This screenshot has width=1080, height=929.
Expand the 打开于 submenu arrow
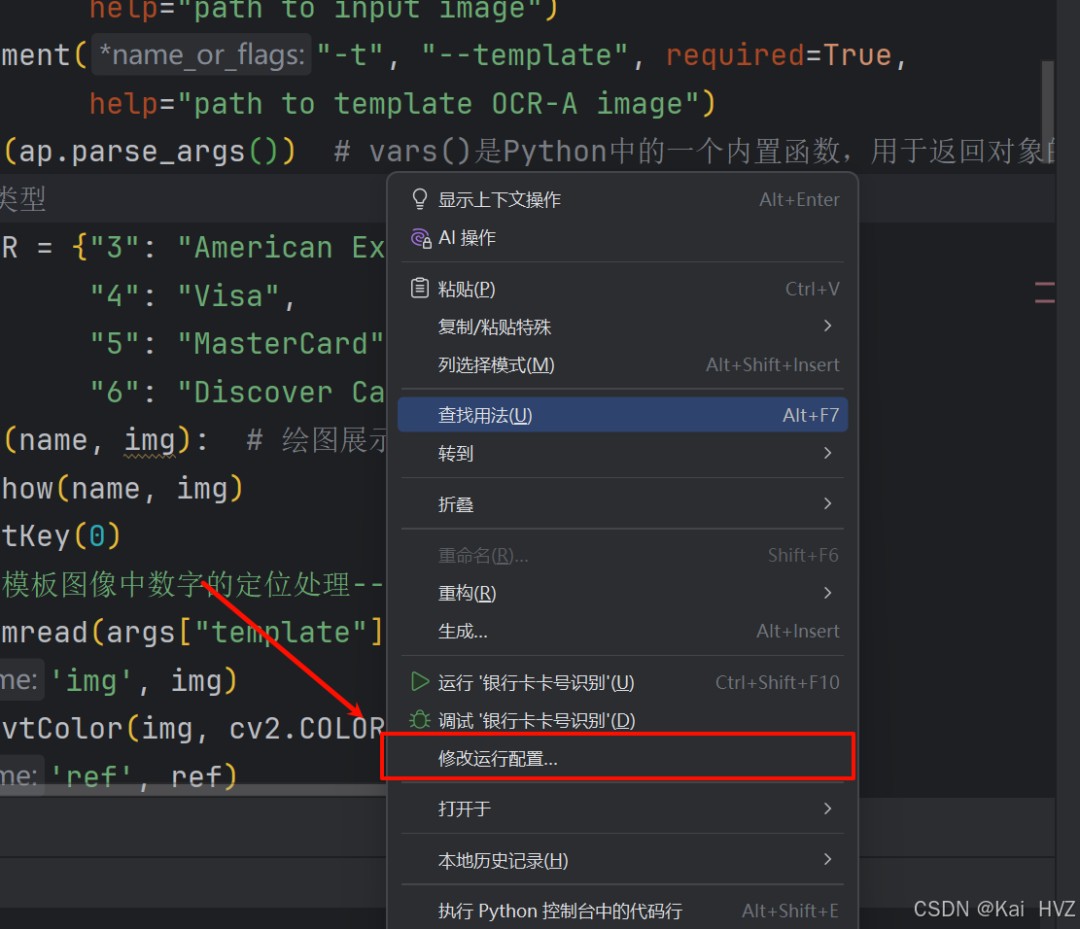(827, 808)
